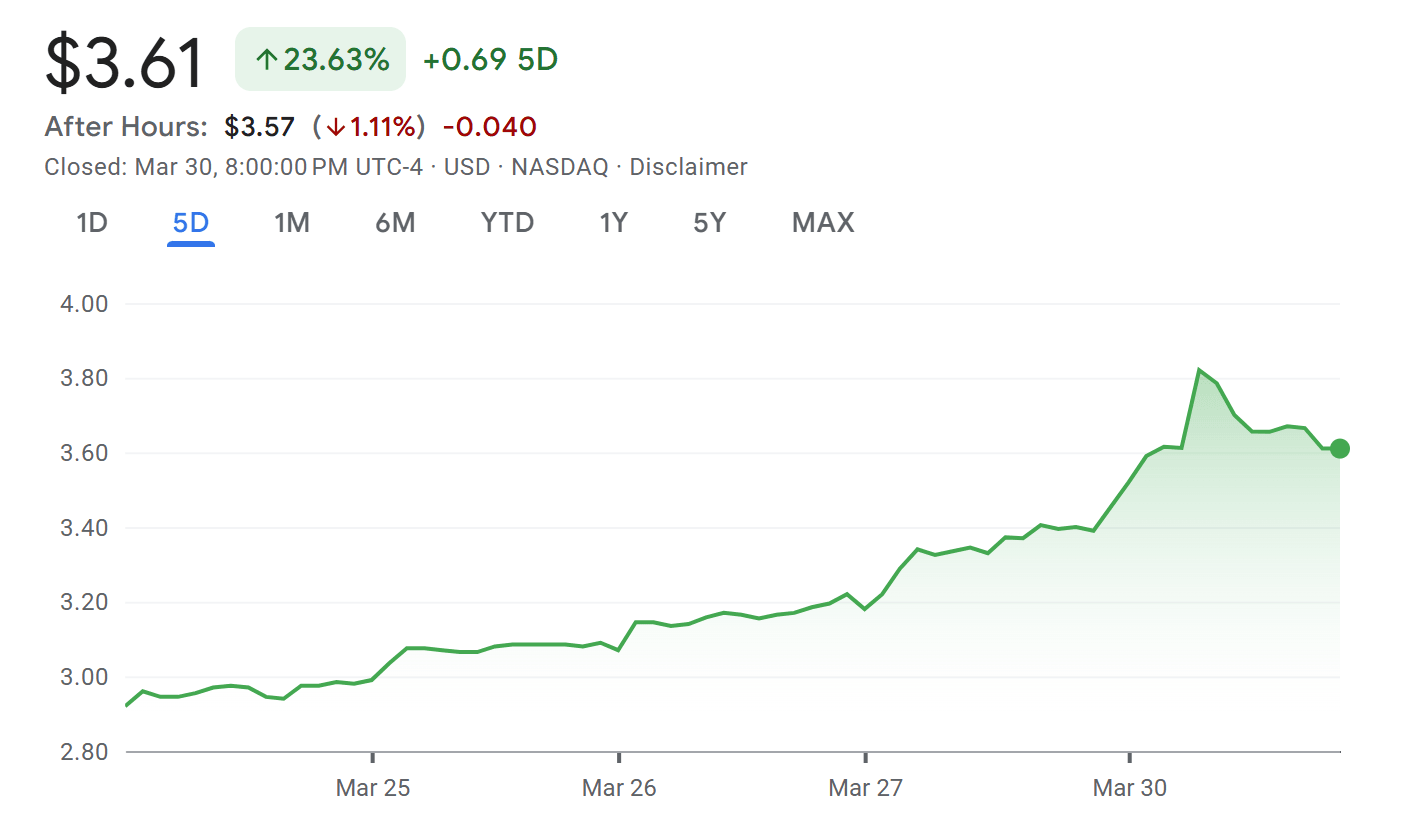Screen dimensions: 1420x830
Task: Click the +0.69 5D change text
Action: (x=490, y=60)
